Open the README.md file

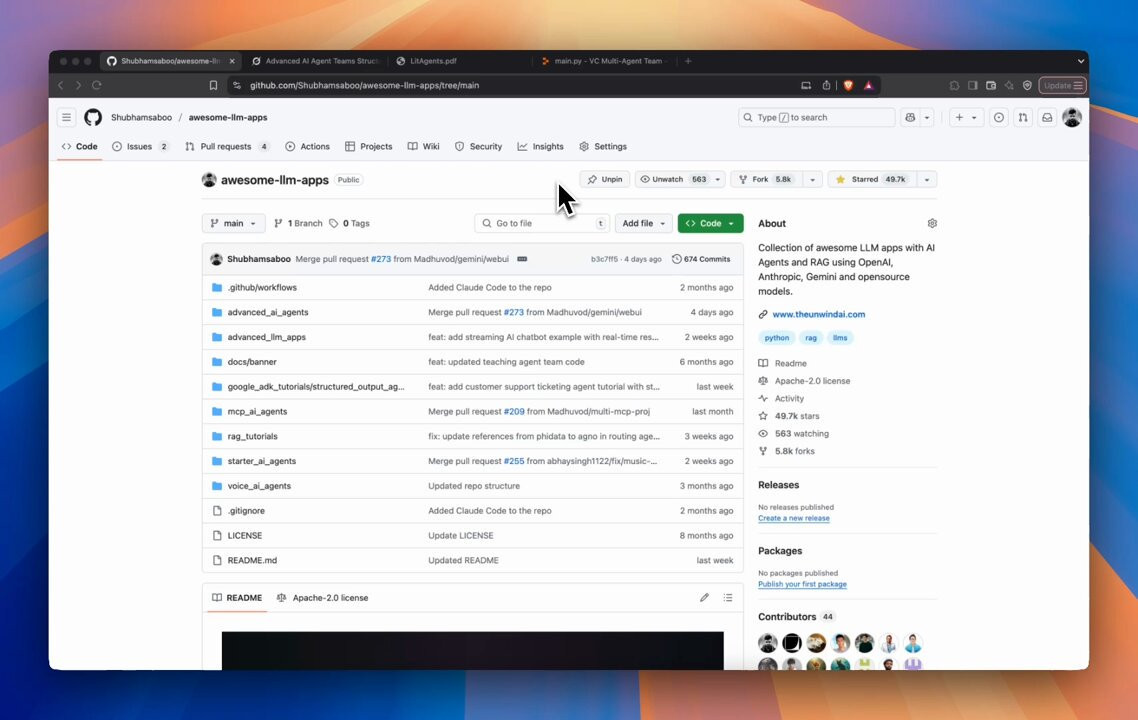(252, 560)
